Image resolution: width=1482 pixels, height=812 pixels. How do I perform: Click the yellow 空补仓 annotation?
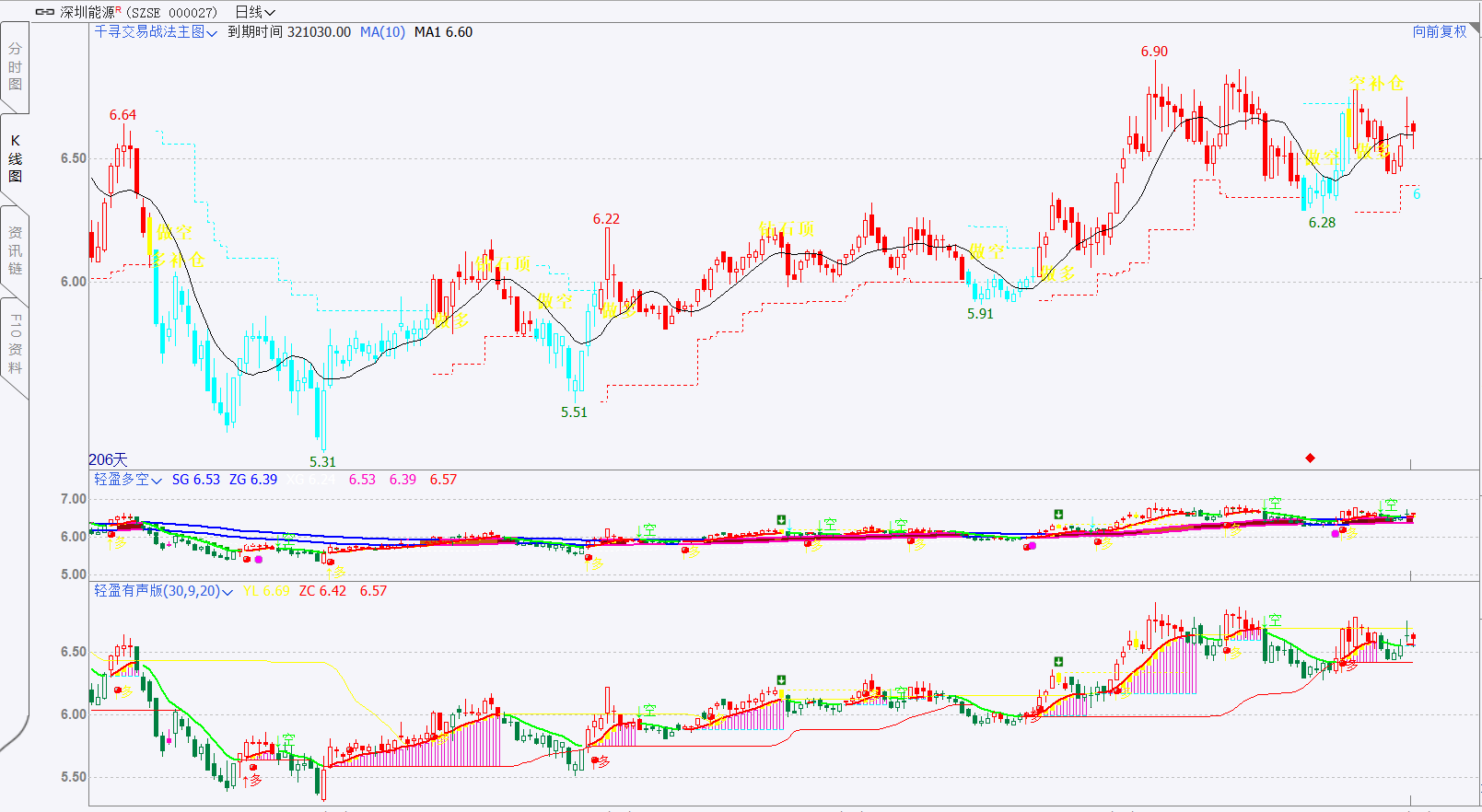(1376, 83)
